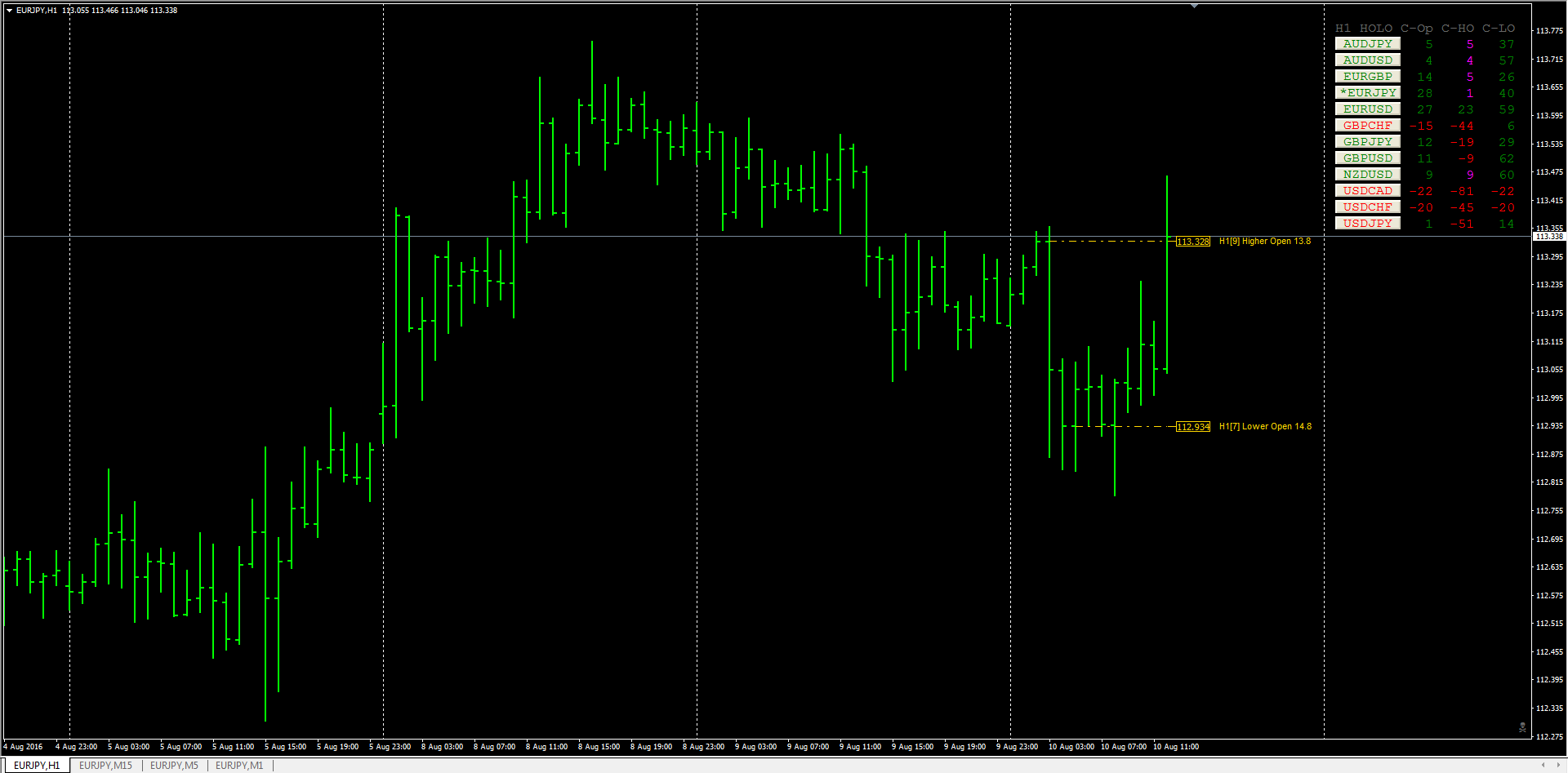This screenshot has width=1568, height=773.
Task: Switch to the EURJPY,H1 chart tab
Action: (37, 765)
